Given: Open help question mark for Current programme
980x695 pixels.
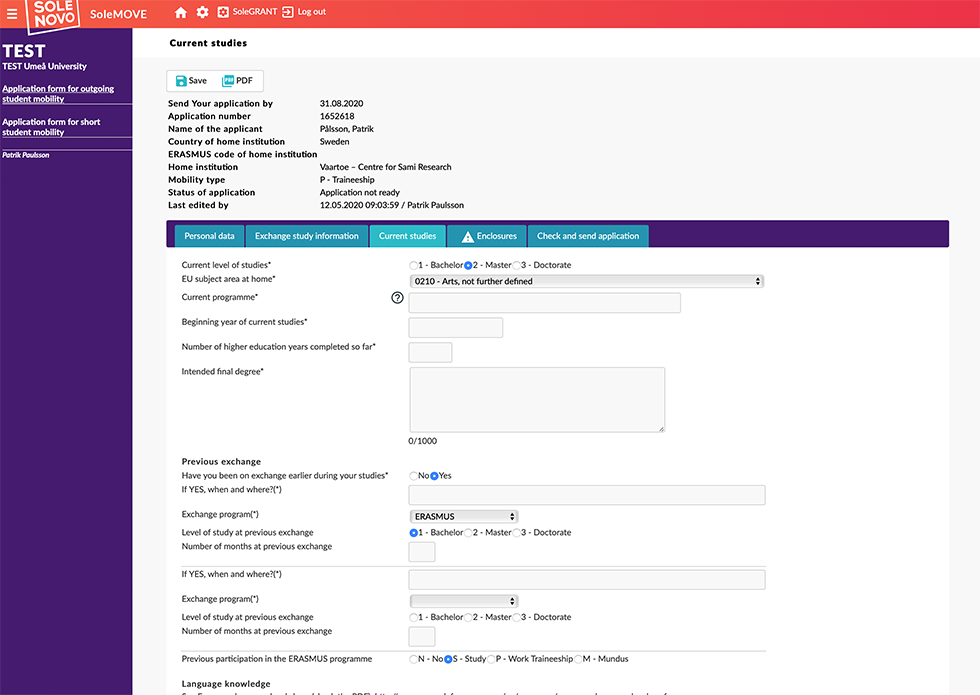Looking at the screenshot, I should [x=398, y=298].
